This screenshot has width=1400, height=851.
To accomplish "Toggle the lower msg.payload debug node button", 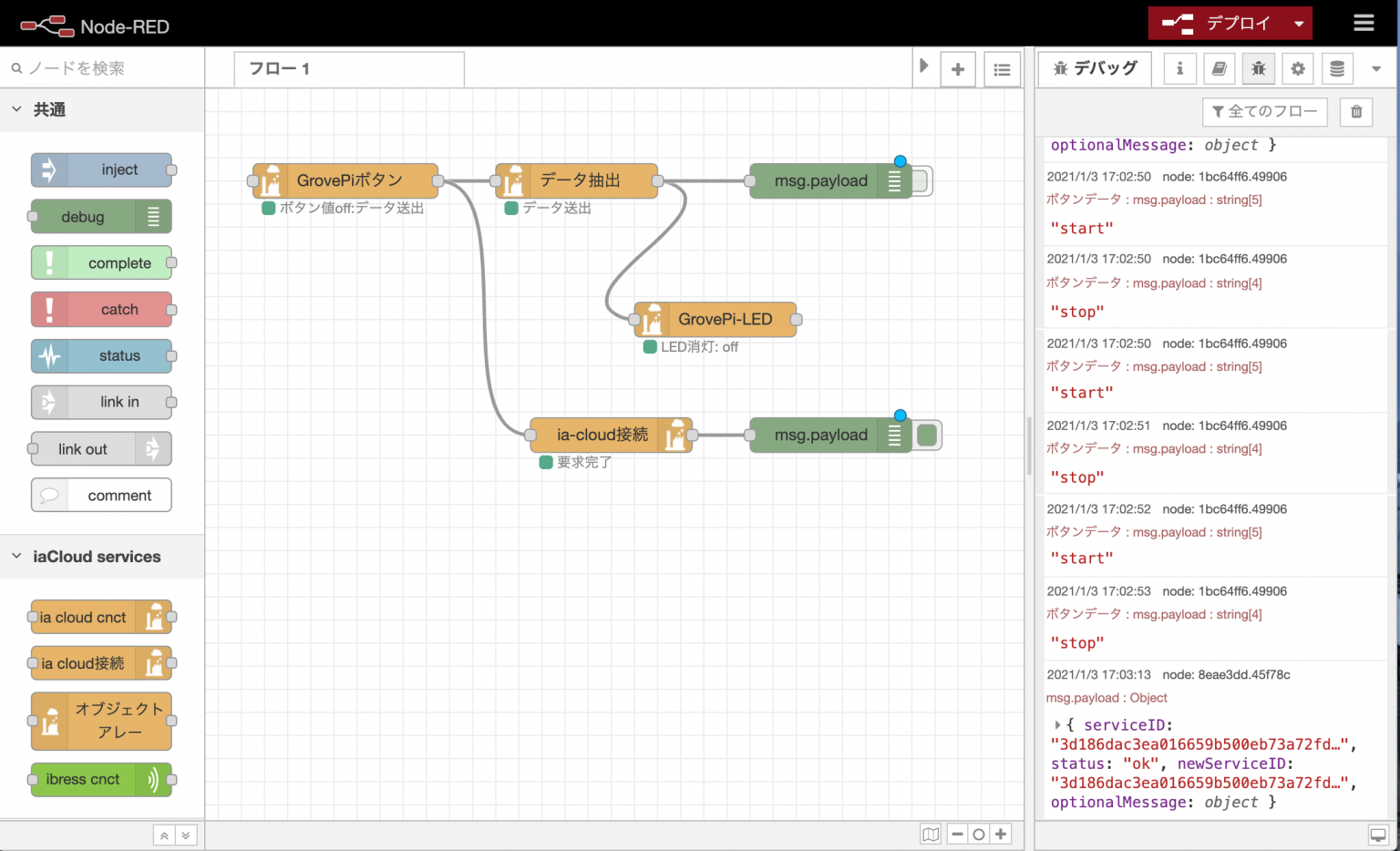I will (927, 436).
